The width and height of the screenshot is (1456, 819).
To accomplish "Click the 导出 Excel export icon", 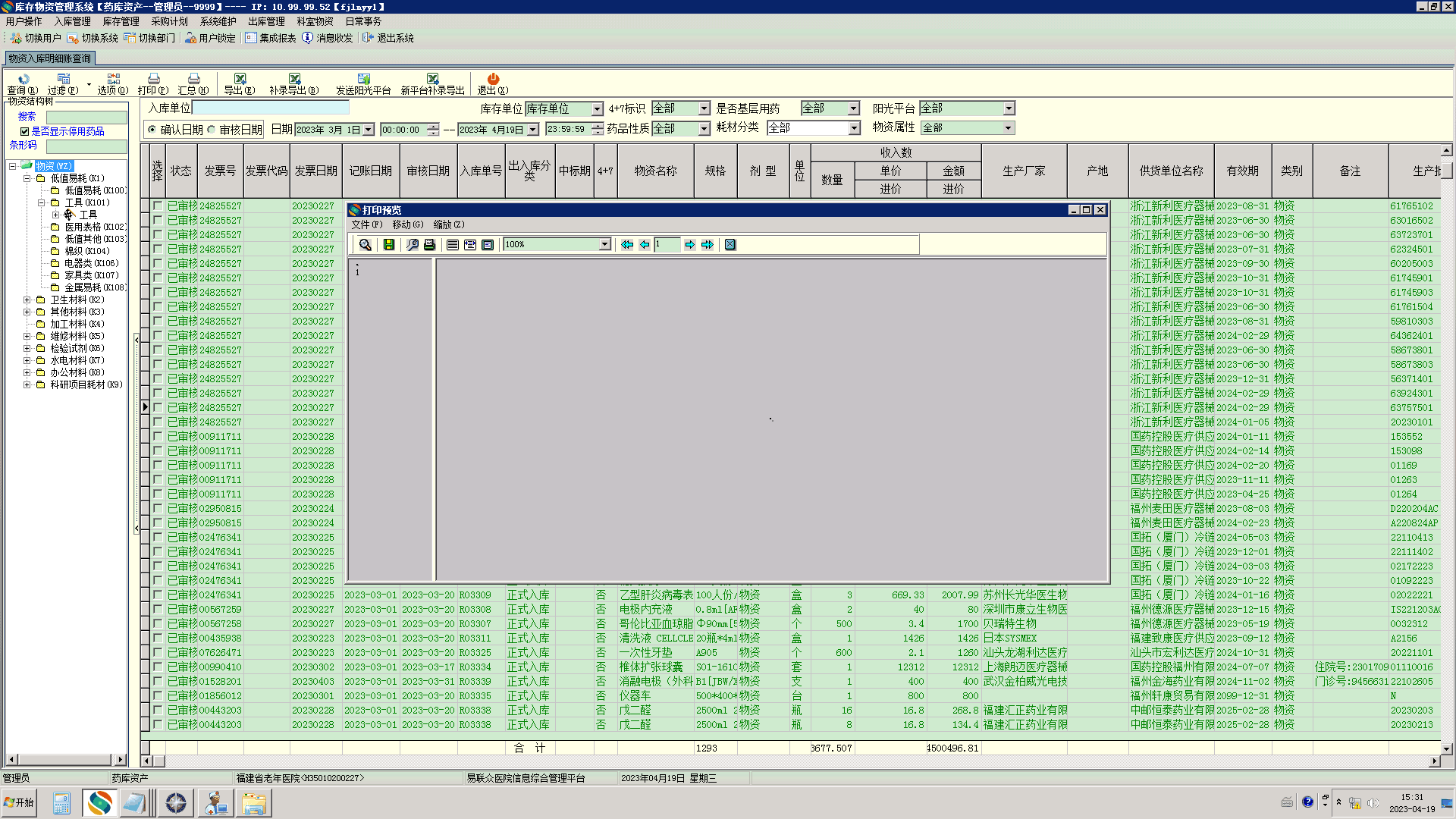I will (240, 79).
